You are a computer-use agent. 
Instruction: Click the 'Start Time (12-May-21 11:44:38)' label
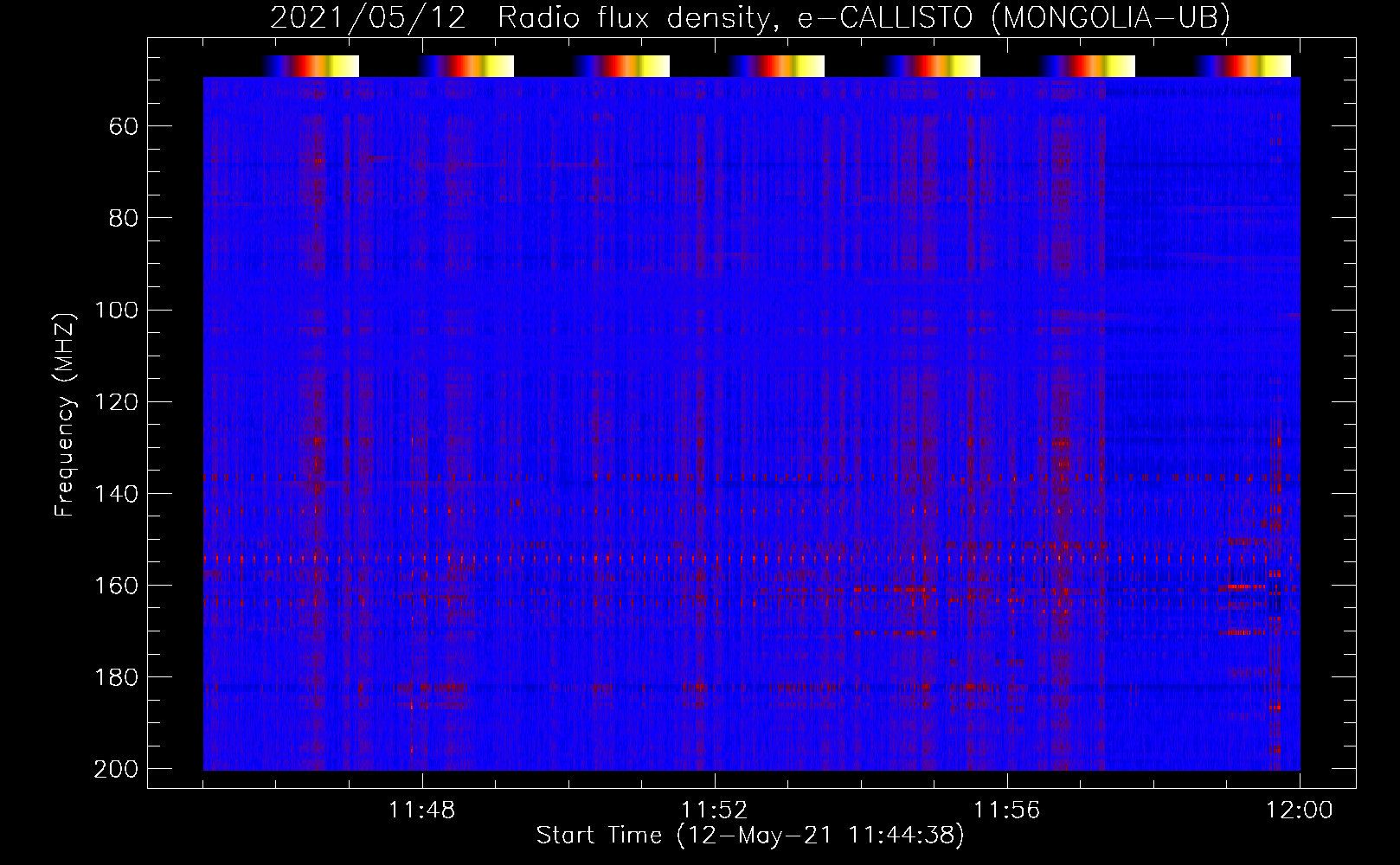tap(750, 836)
